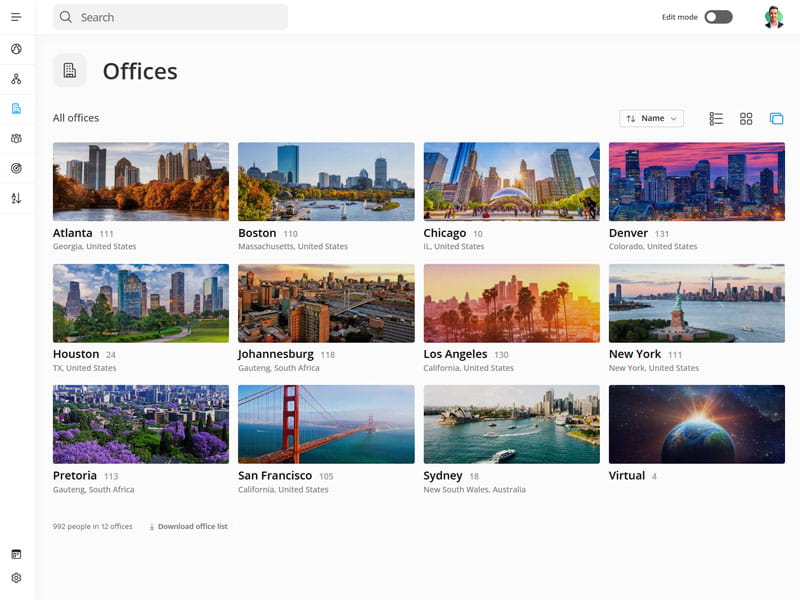
Task: Open the dashboard compass icon in sidebar
Action: (x=15, y=48)
